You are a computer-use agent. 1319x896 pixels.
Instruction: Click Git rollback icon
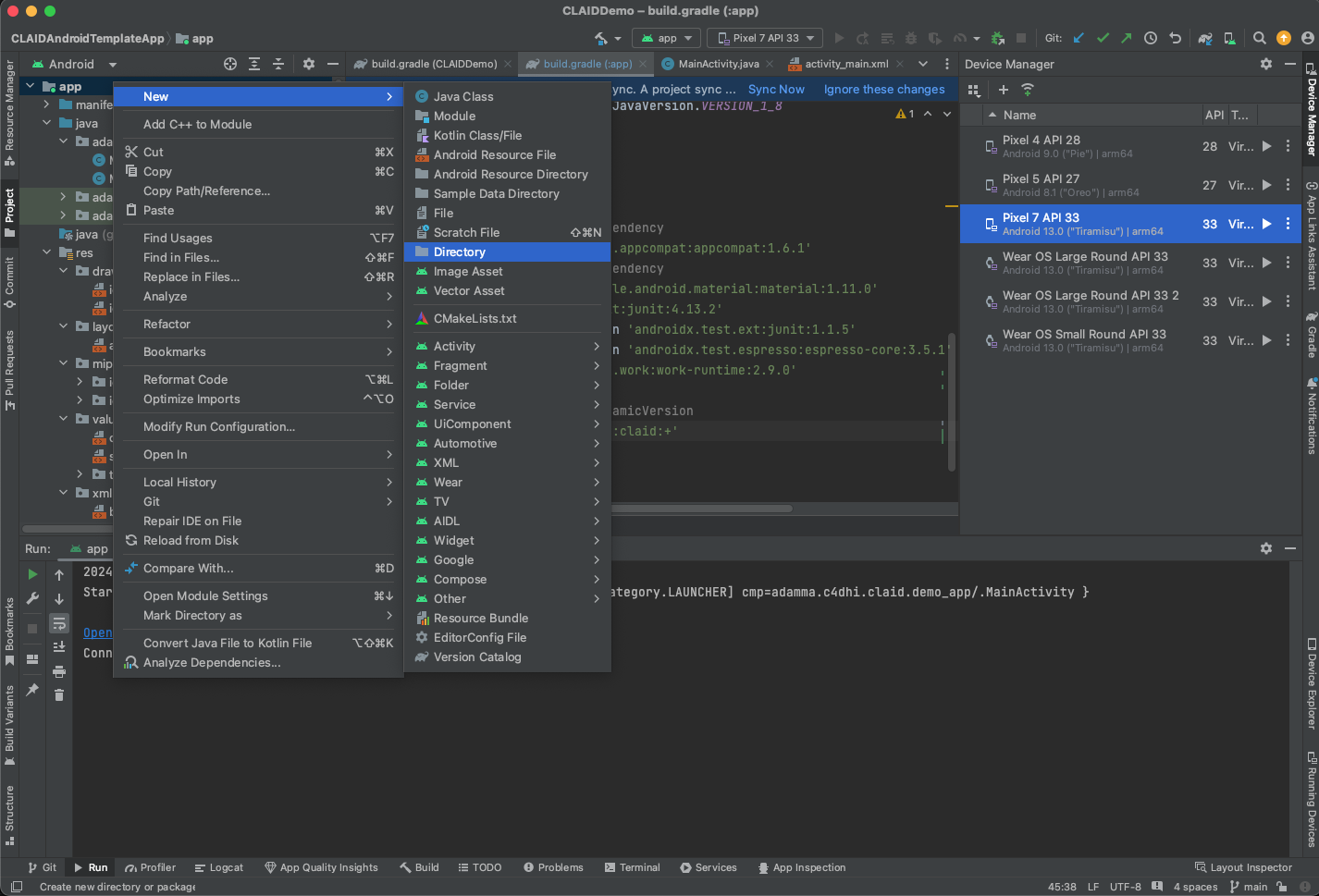tap(1175, 38)
